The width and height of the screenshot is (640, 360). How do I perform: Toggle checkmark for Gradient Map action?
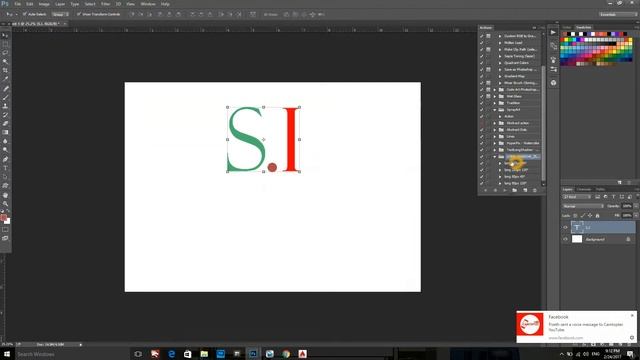pyautogui.click(x=482, y=76)
